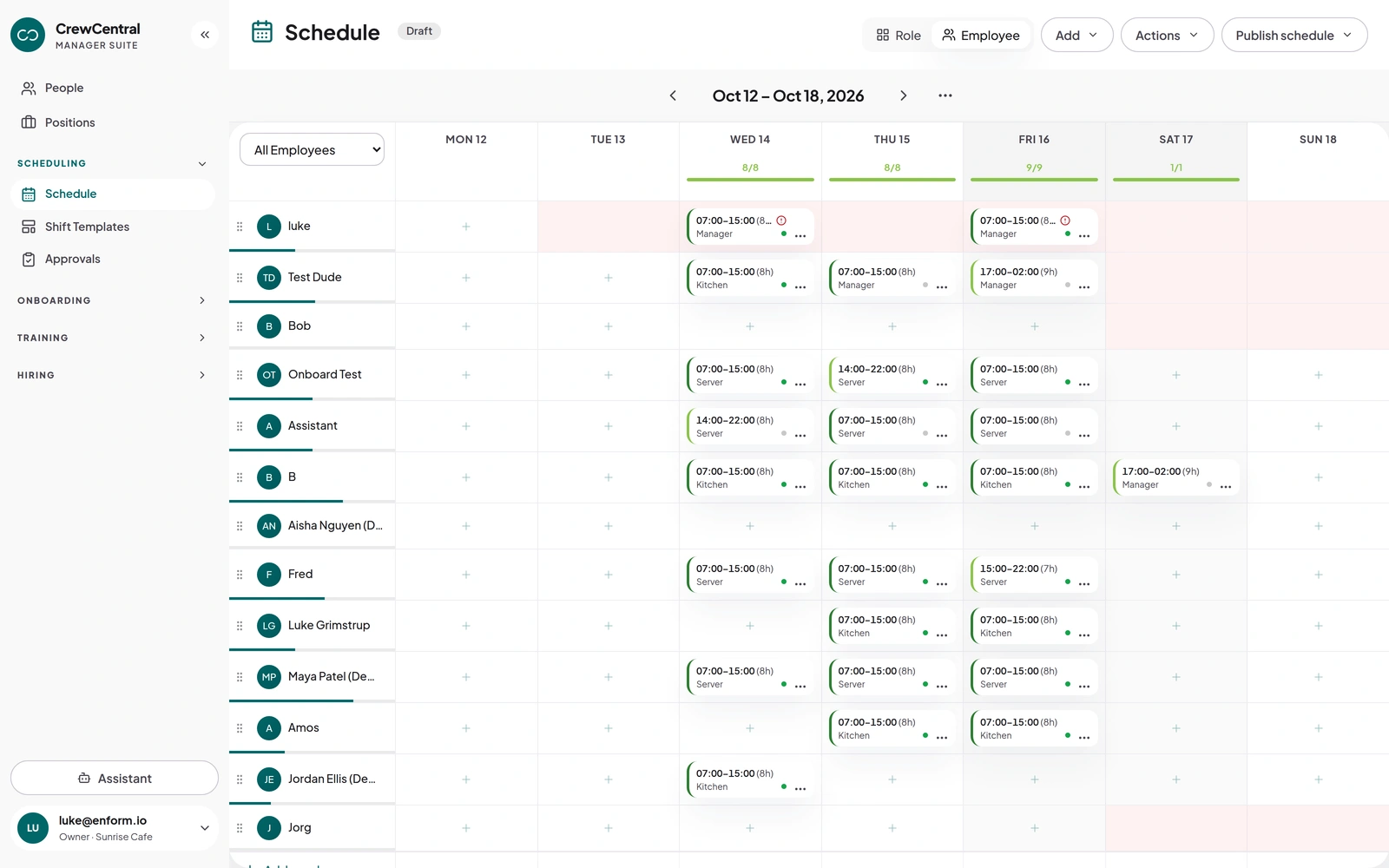This screenshot has height=868, width=1389.
Task: Expand the Hiring section
Action: click(113, 375)
